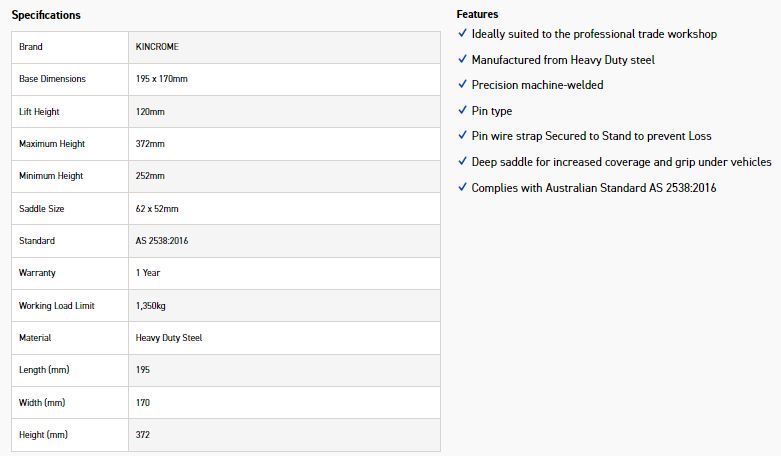Click the checkmark beside 'Complies with Australian Standard'

coord(462,187)
